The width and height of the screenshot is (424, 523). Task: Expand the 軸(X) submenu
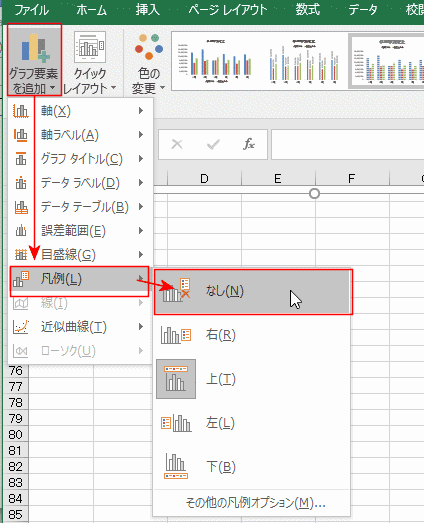coord(79,111)
